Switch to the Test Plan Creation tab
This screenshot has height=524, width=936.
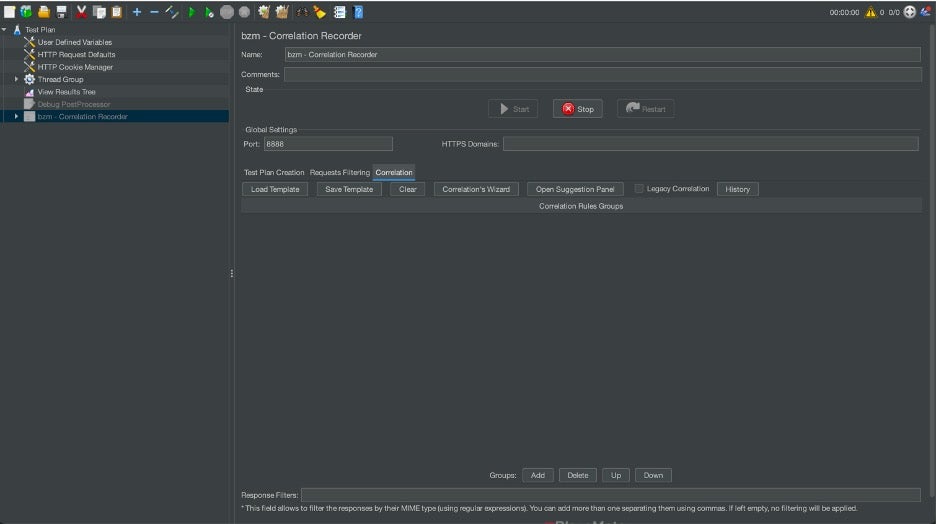click(274, 172)
